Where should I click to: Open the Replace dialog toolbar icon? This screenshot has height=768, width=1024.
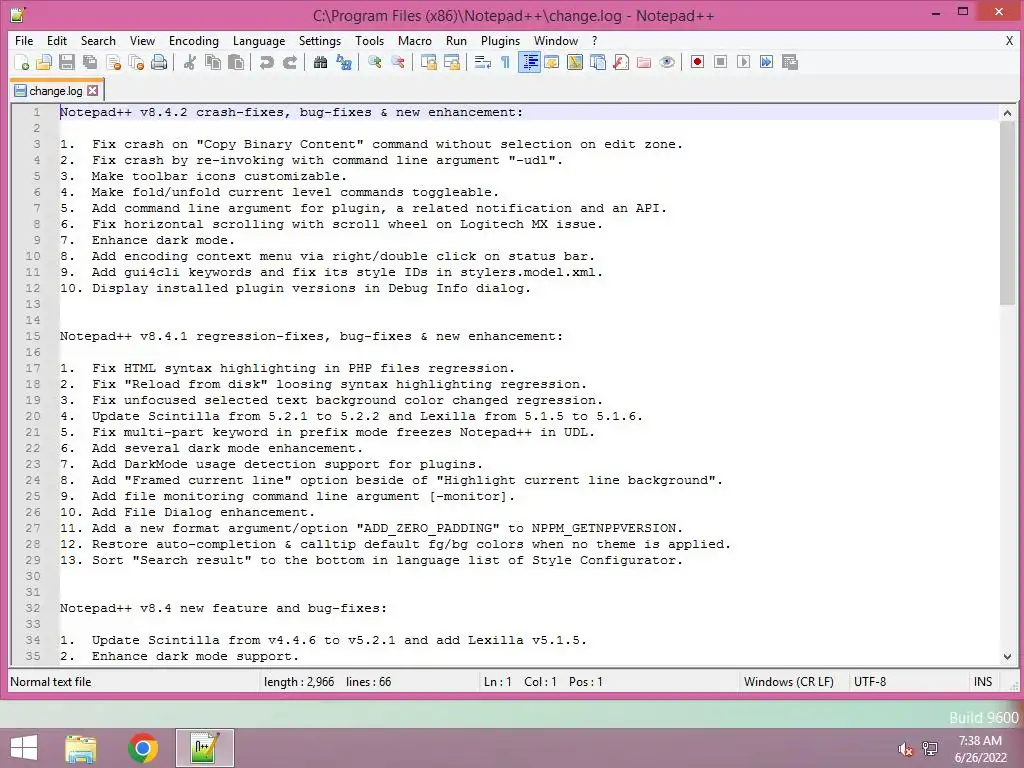tap(344, 63)
